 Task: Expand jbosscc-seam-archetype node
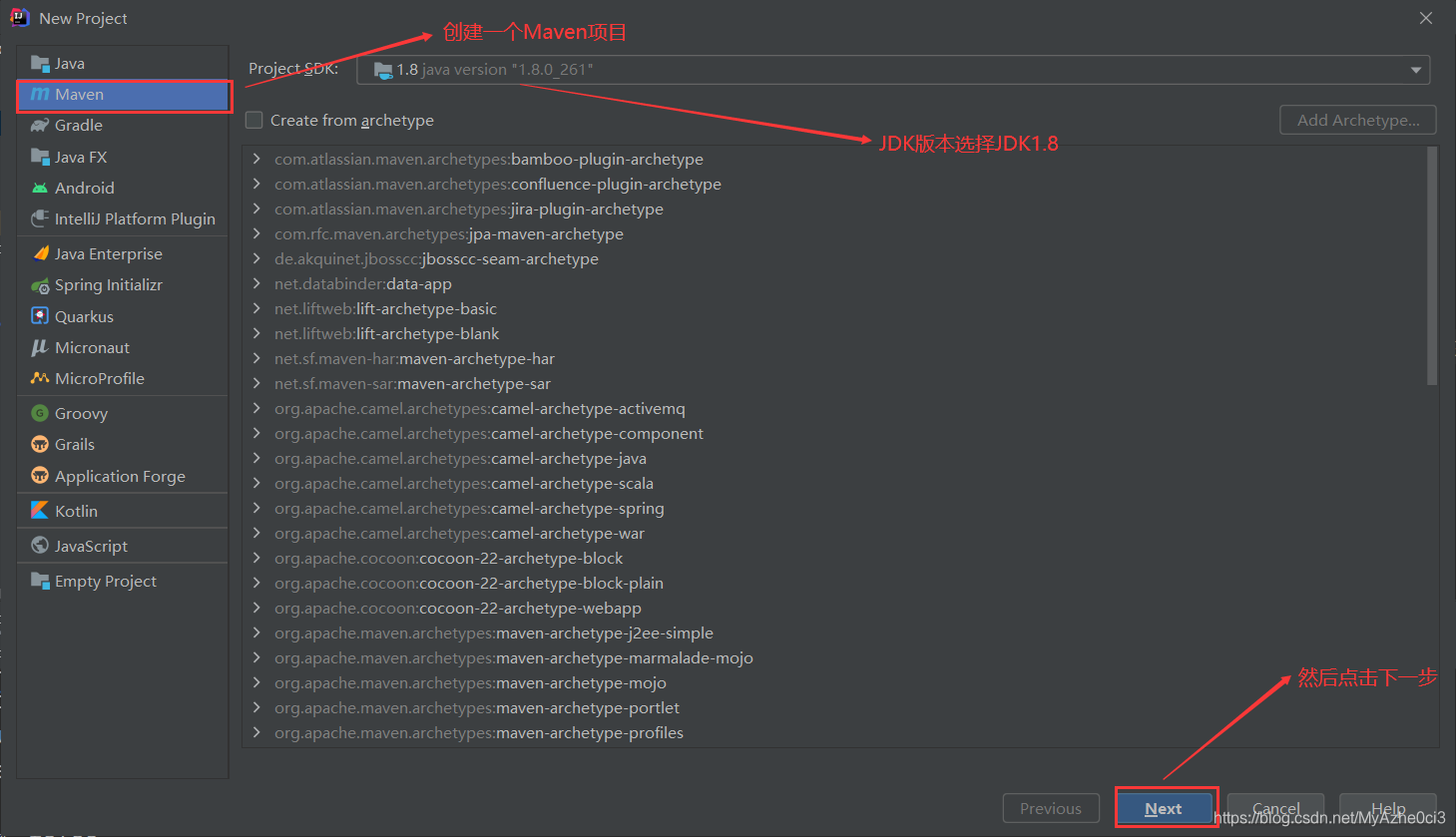click(256, 258)
